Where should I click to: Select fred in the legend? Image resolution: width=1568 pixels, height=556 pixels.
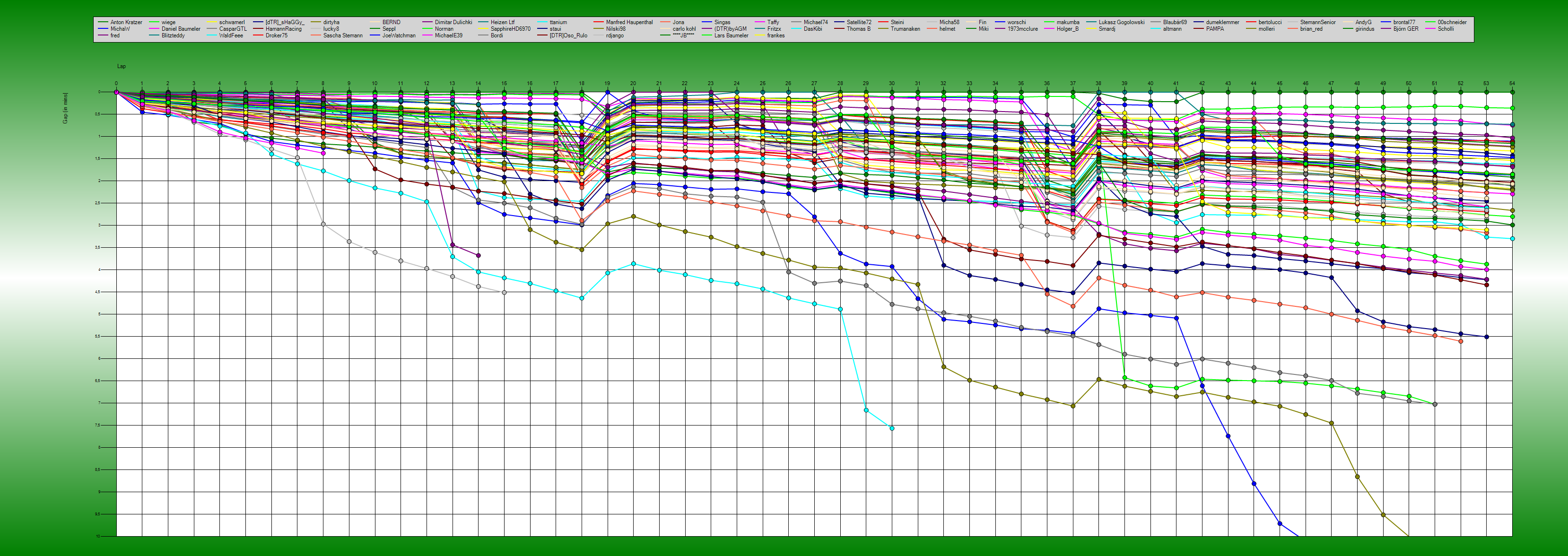coord(115,36)
